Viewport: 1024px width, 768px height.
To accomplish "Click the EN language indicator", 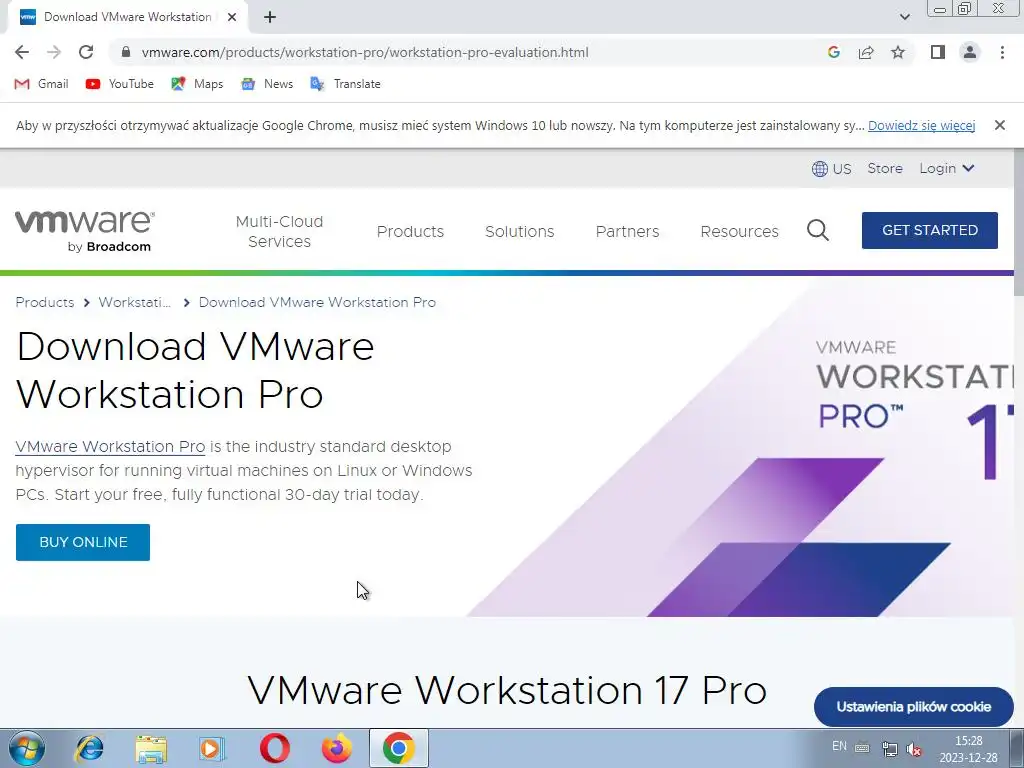I will [839, 746].
